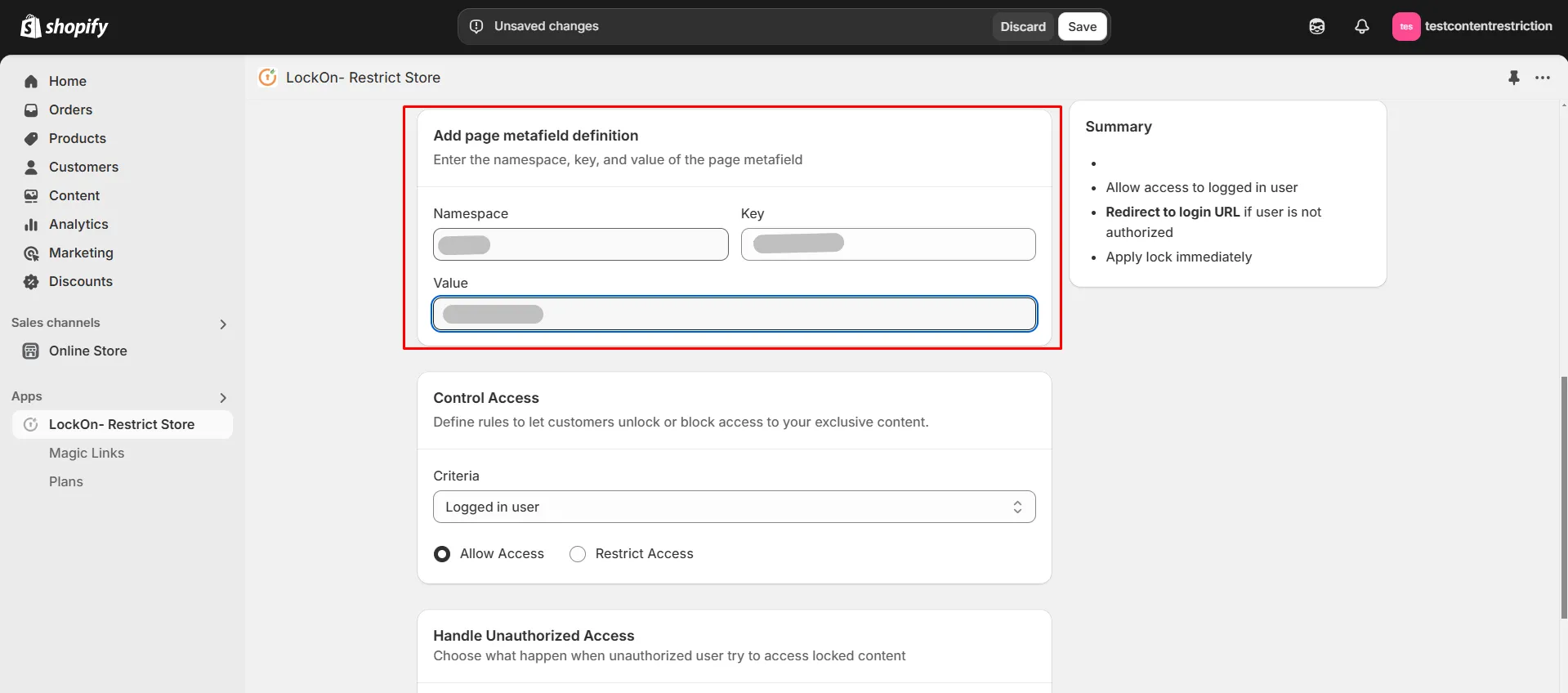Discard the unsaved changes
Screen dimensions: 1568x693
[1023, 26]
